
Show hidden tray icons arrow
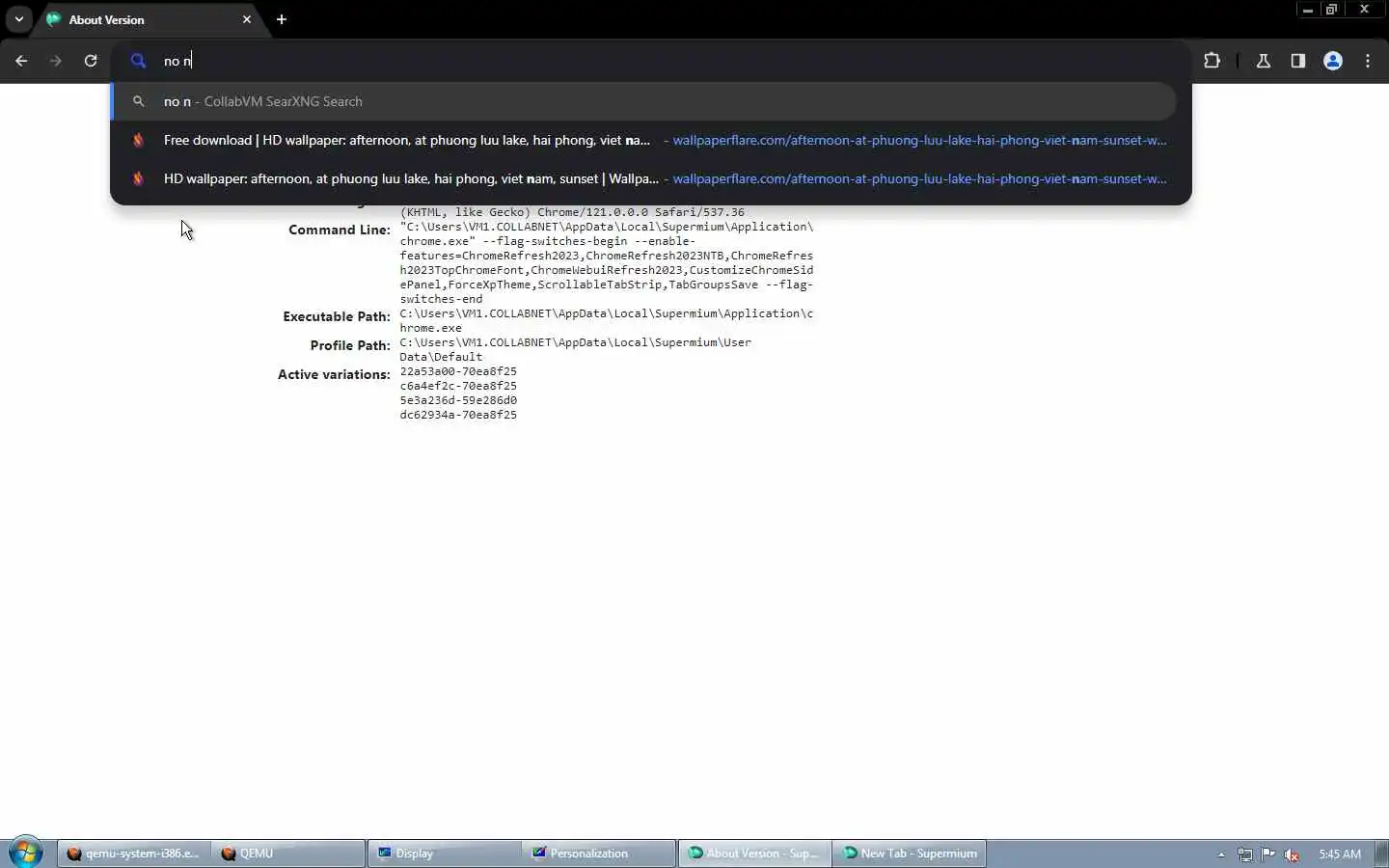1221,854
